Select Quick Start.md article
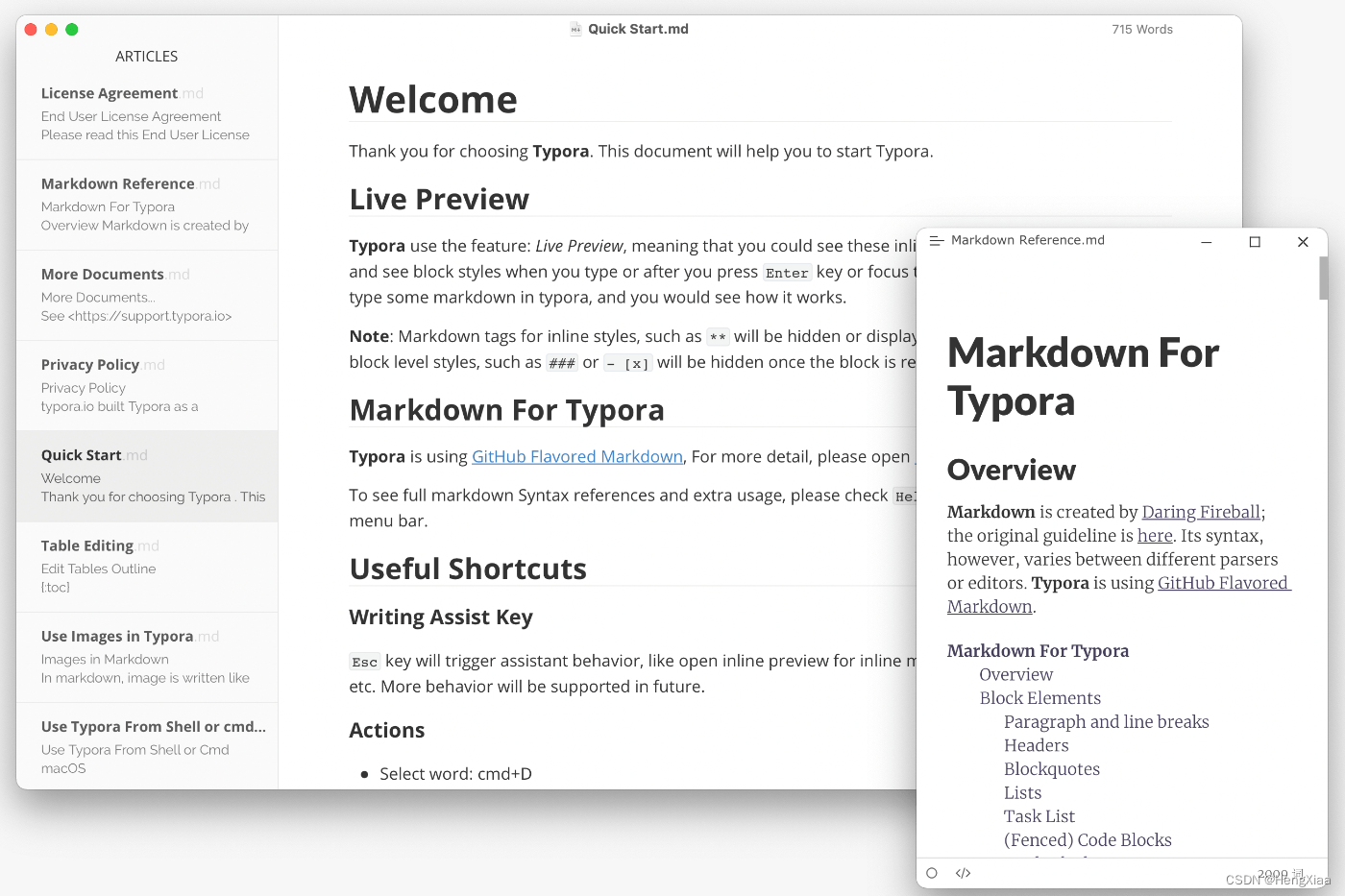The height and width of the screenshot is (896, 1345). (147, 476)
